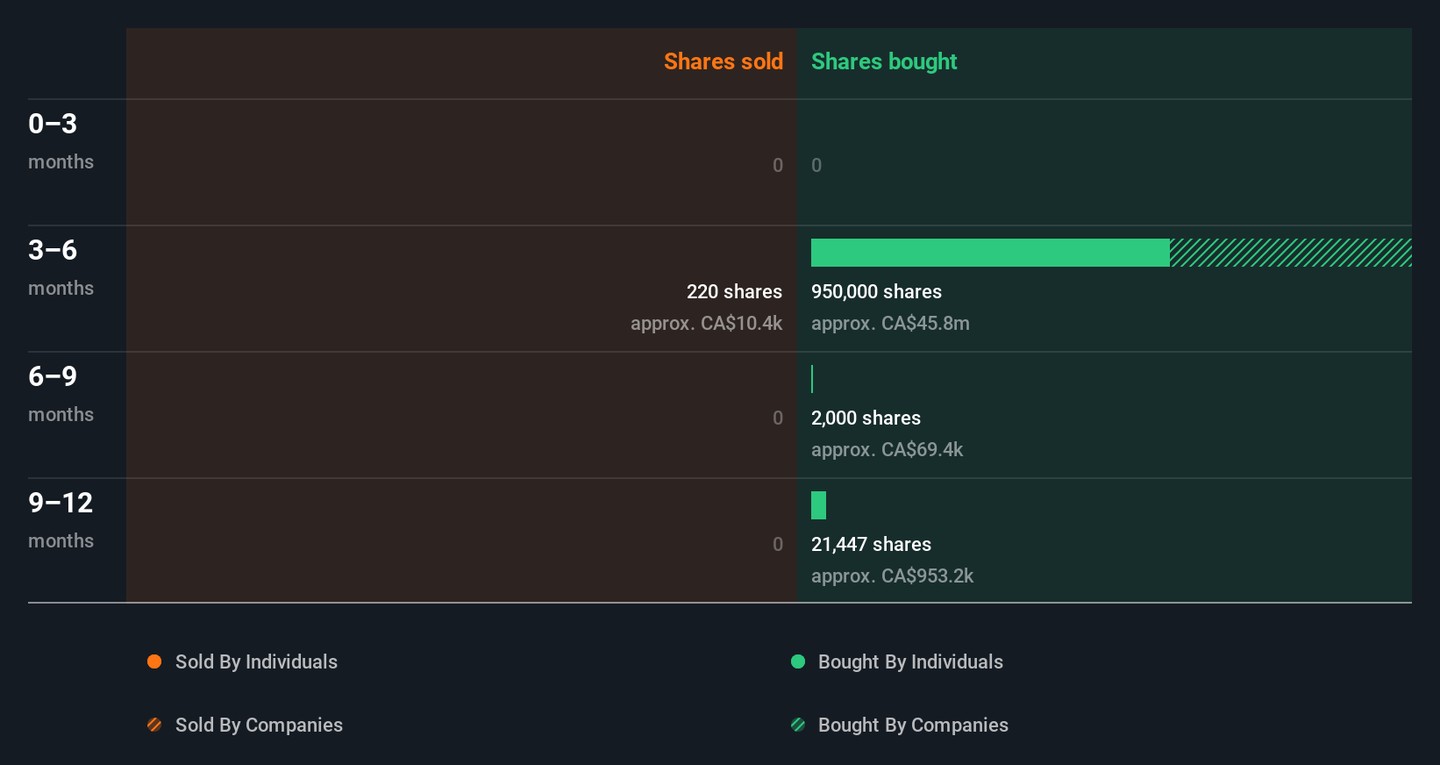The height and width of the screenshot is (765, 1440).
Task: Click the hatched green Bought By Companies icon
Action: click(798, 725)
